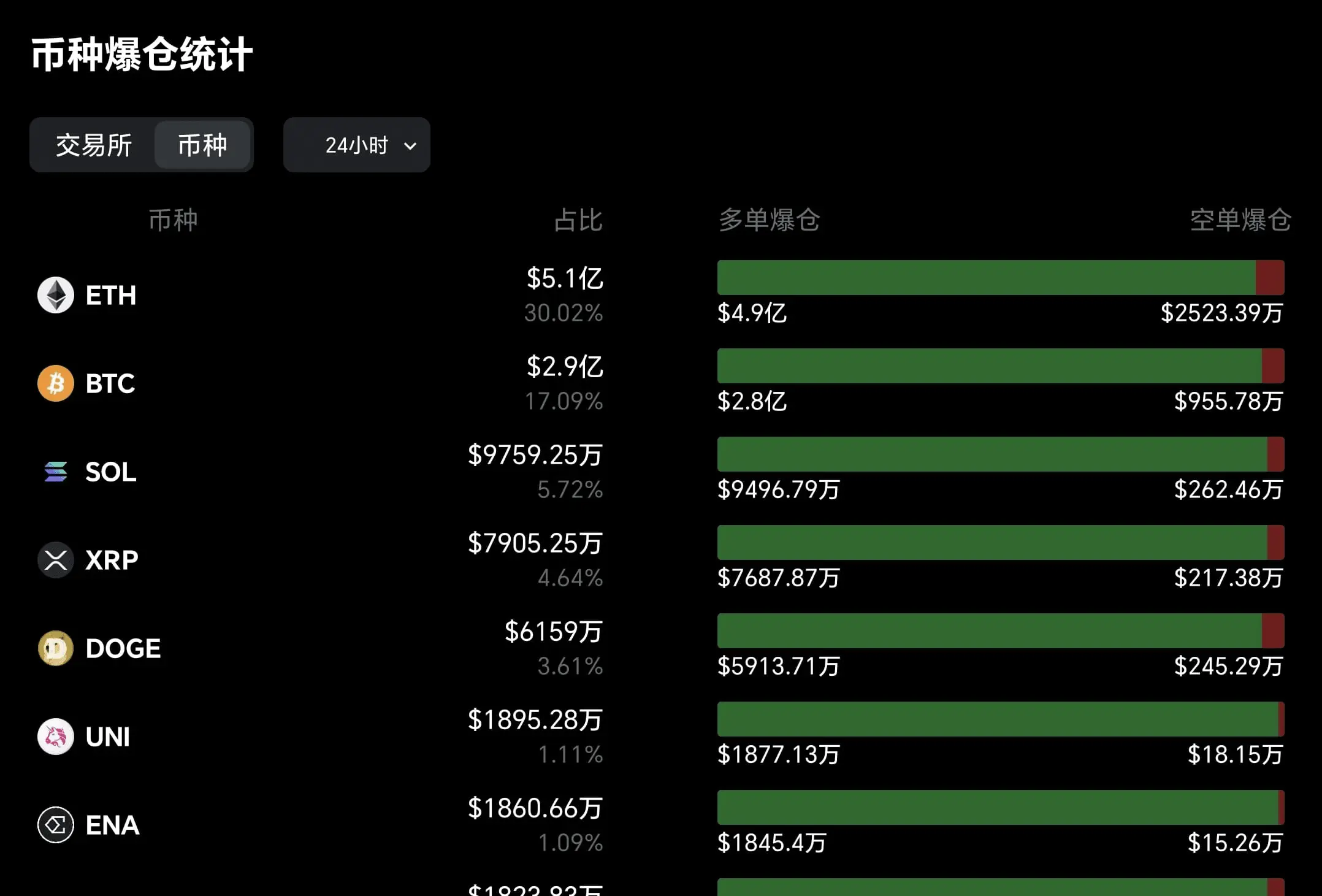Click the BTC coin icon
The image size is (1322, 896).
(56, 383)
